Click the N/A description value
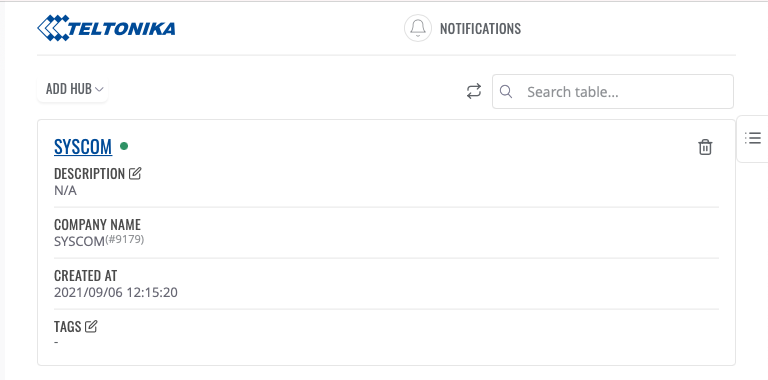 (x=65, y=190)
